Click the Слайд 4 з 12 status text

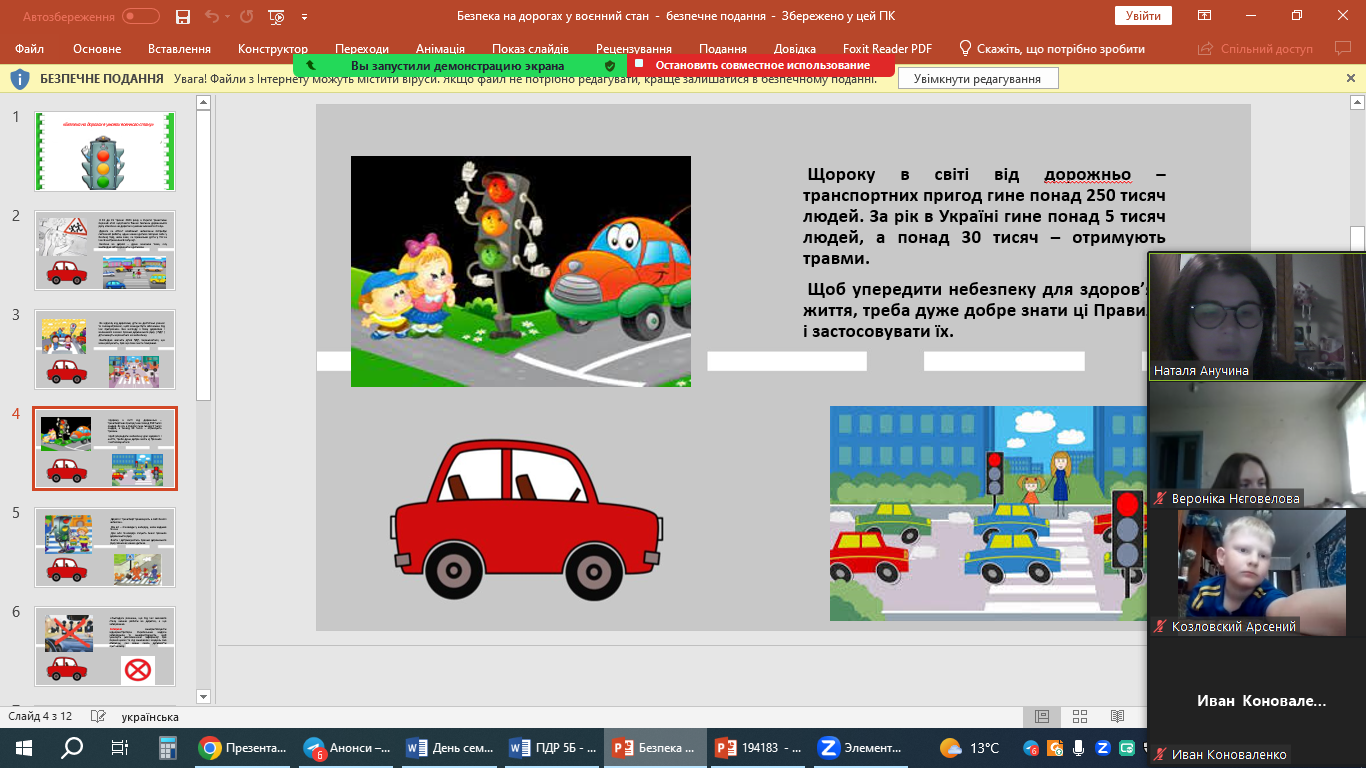click(x=40, y=717)
